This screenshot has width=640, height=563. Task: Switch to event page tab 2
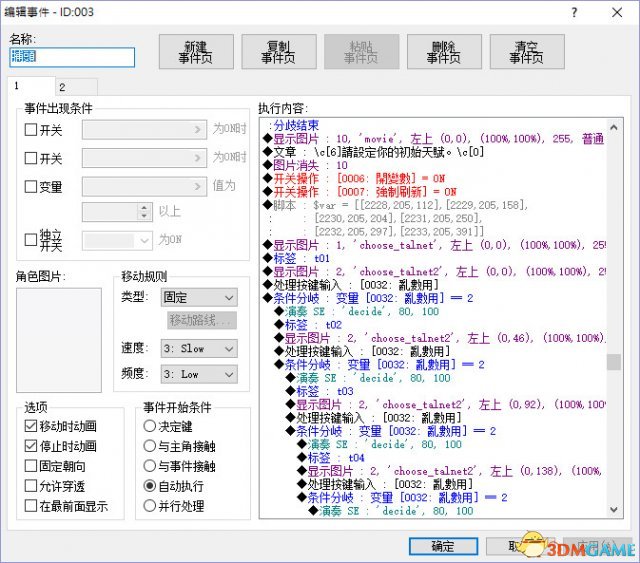[x=61, y=87]
